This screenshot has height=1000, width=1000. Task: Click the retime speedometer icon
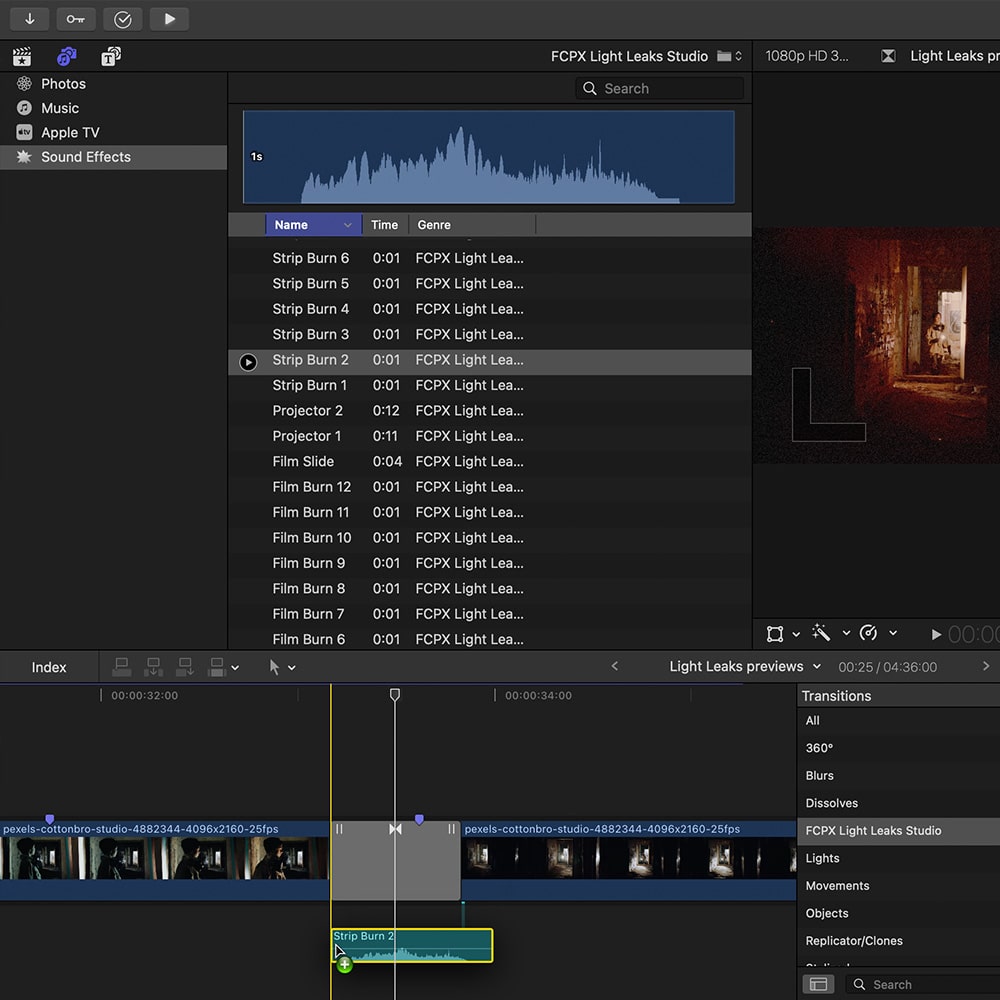click(x=868, y=633)
